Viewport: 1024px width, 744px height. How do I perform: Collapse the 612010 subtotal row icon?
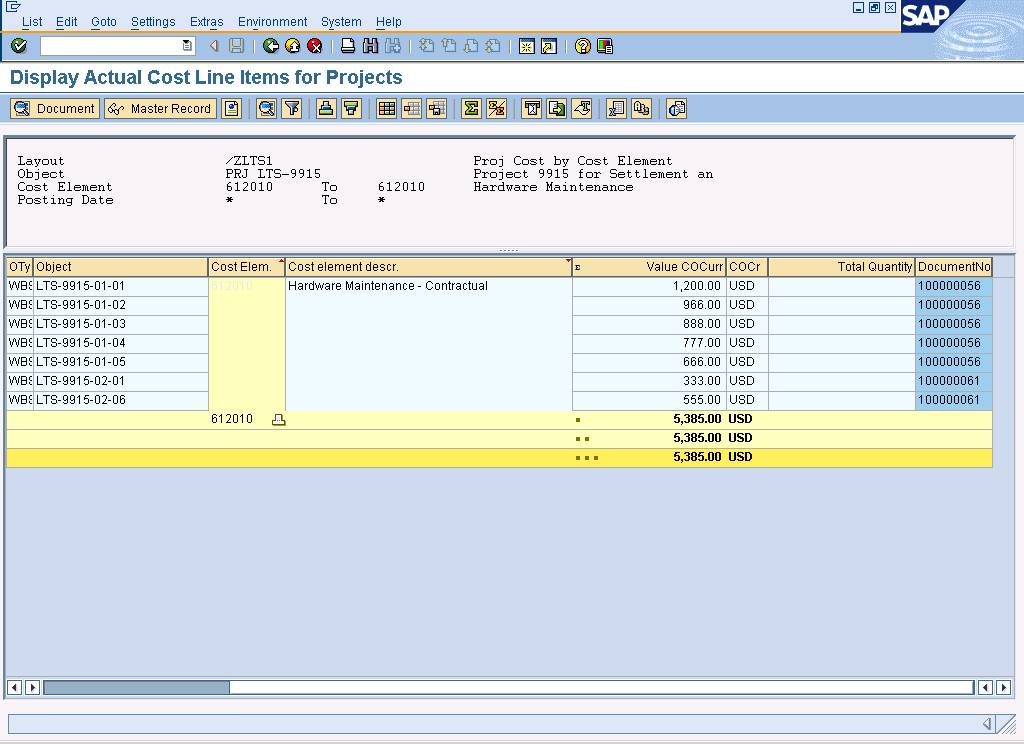278,419
